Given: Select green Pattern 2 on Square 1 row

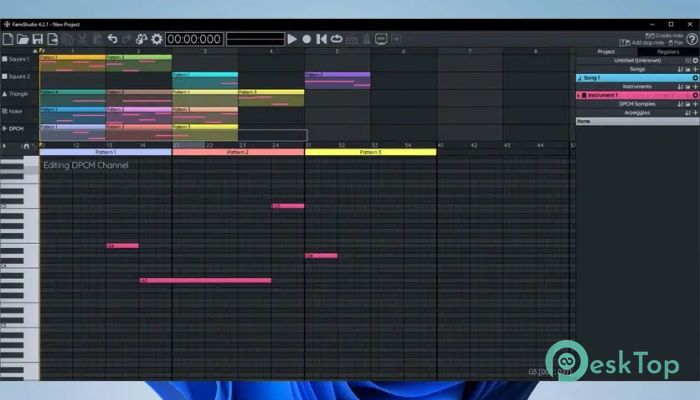Looking at the screenshot, I should point(139,63).
